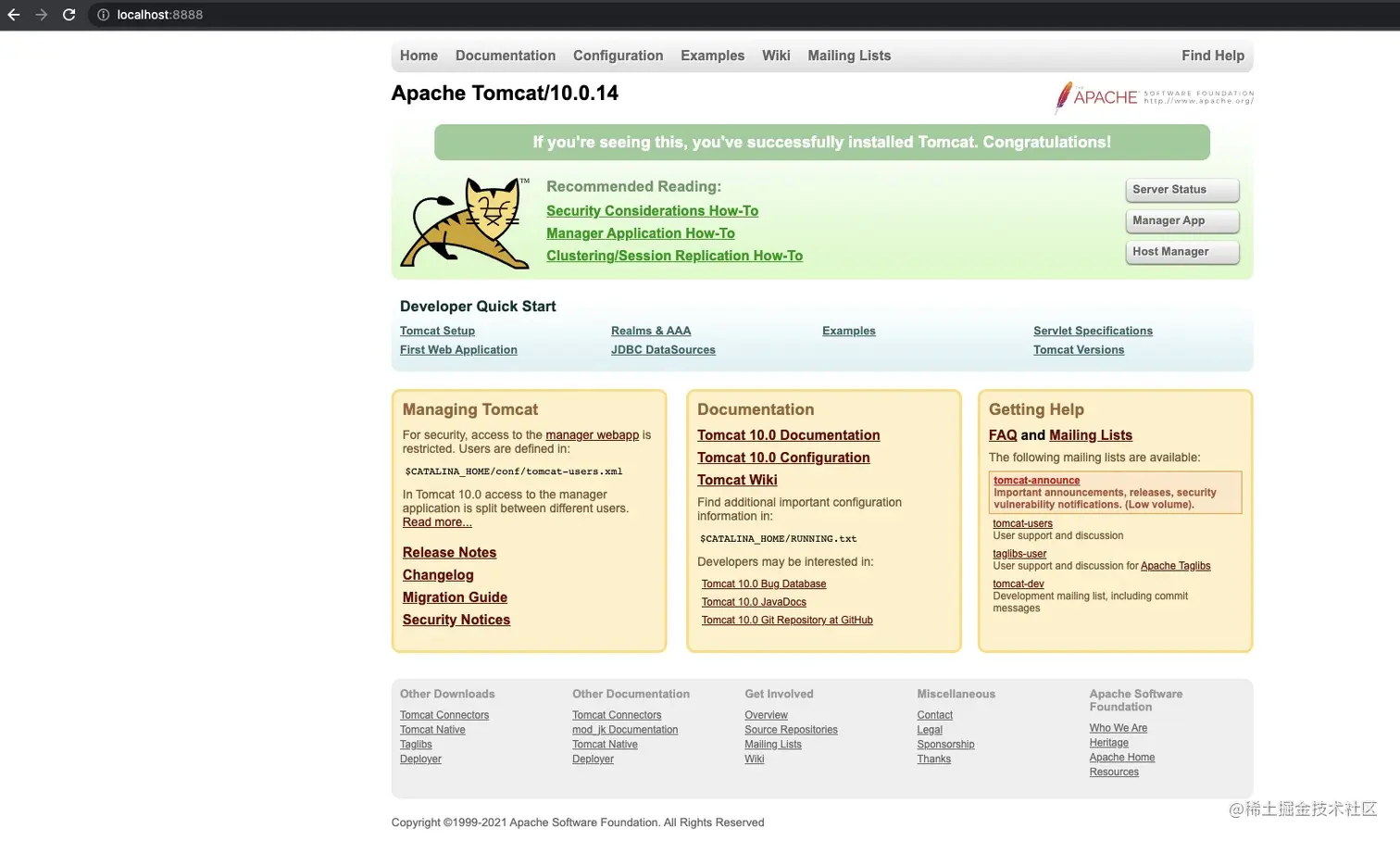Open the Documentation nav item
The width and height of the screenshot is (1400, 841).
pyautogui.click(x=506, y=56)
